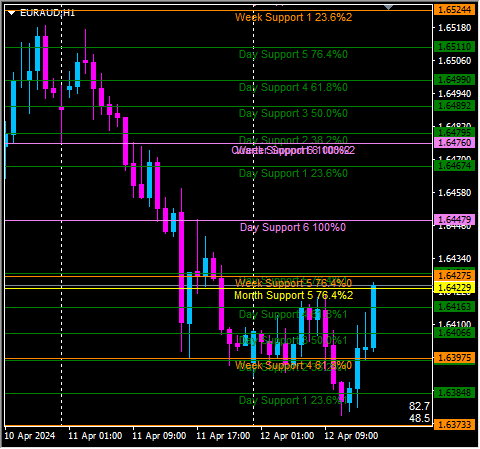Screen dimensions: 480x449
Task: Select the green 1.64795 price tag
Action: [x=455, y=133]
